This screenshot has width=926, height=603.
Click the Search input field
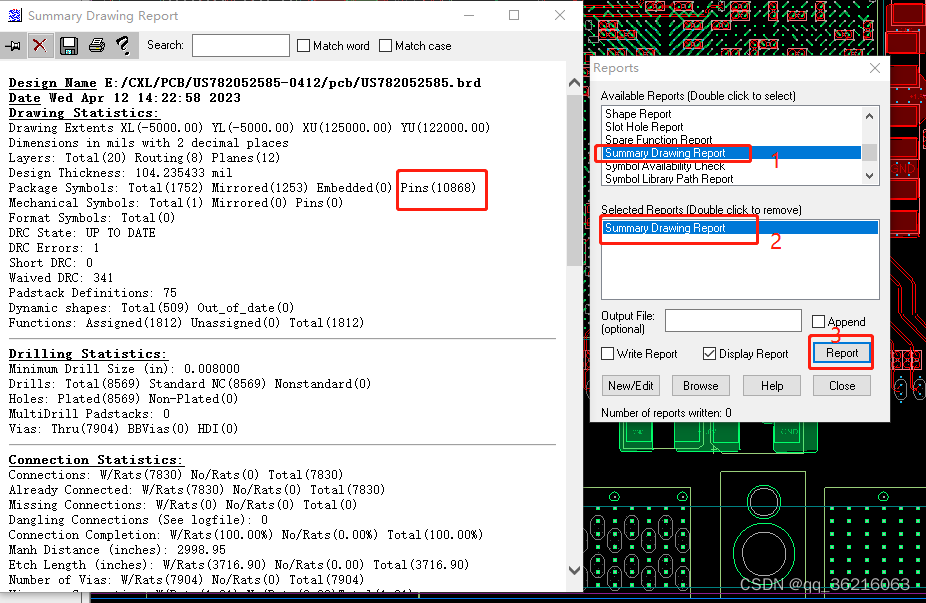240,46
